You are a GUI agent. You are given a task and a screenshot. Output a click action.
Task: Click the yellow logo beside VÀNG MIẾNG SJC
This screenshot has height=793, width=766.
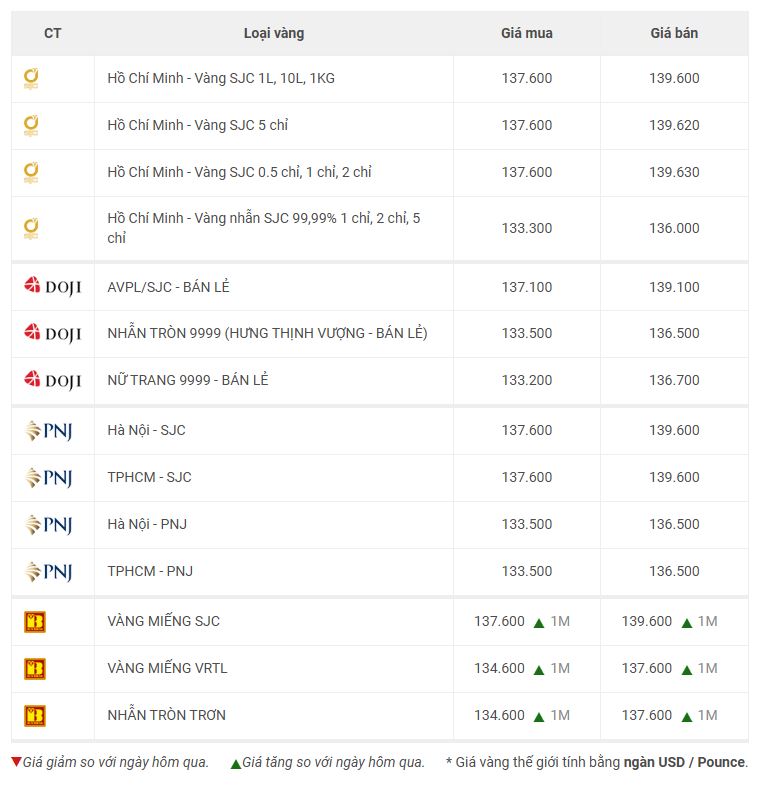[x=35, y=622]
